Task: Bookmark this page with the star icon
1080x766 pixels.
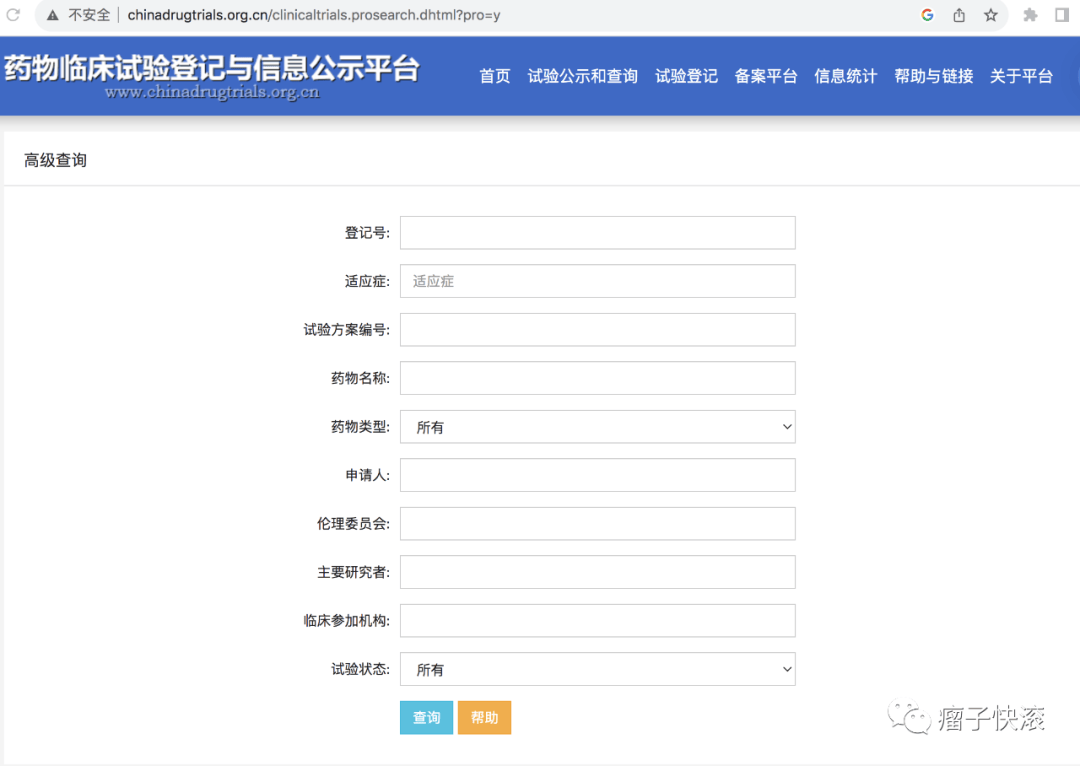Action: coord(991,14)
